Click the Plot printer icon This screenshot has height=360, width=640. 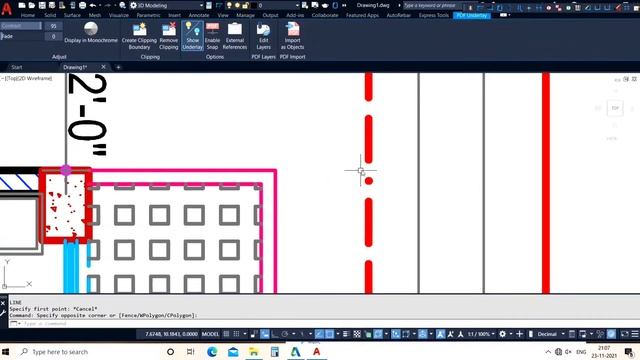coord(82,5)
